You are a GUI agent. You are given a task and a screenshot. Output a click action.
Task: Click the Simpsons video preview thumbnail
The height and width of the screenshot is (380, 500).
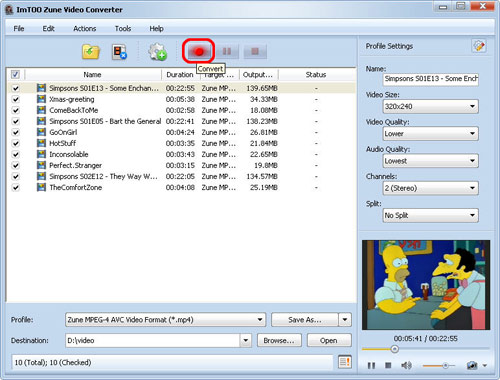pyautogui.click(x=426, y=285)
